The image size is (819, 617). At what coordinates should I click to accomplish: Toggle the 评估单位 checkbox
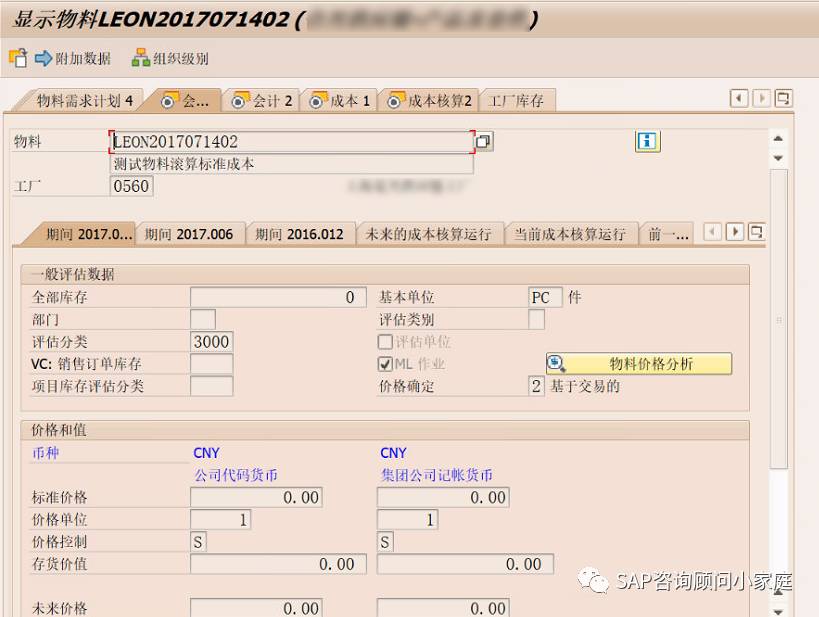(x=385, y=342)
